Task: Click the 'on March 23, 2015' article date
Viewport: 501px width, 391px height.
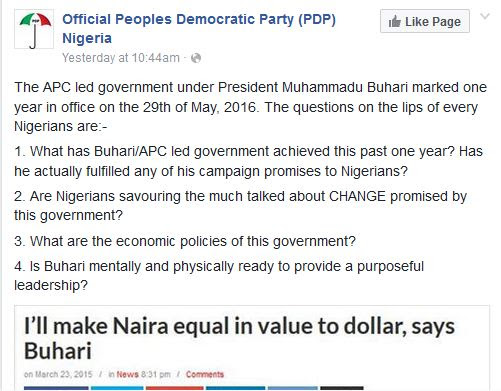Action: coord(58,374)
